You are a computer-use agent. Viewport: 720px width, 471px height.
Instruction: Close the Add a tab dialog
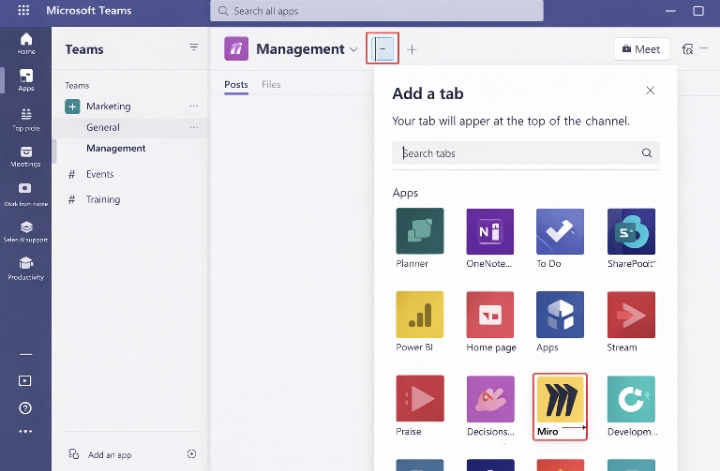650,91
